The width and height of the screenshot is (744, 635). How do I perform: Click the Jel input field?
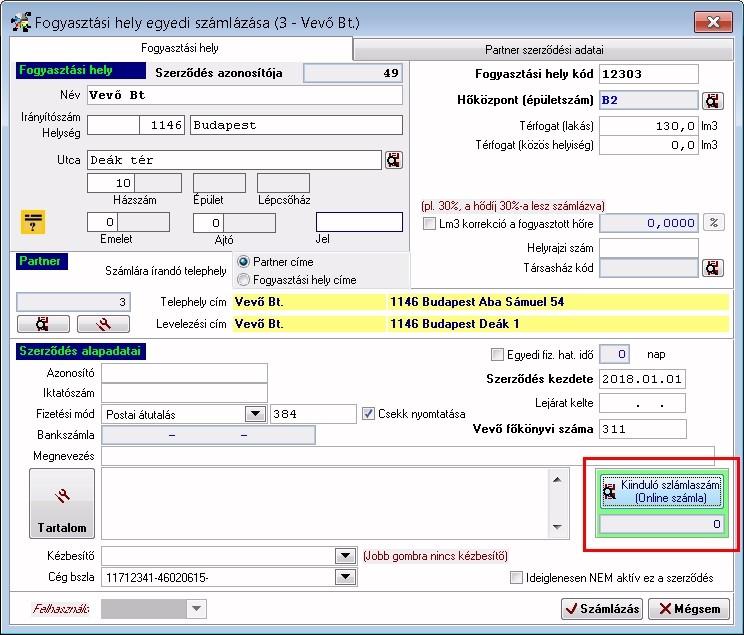click(x=359, y=222)
